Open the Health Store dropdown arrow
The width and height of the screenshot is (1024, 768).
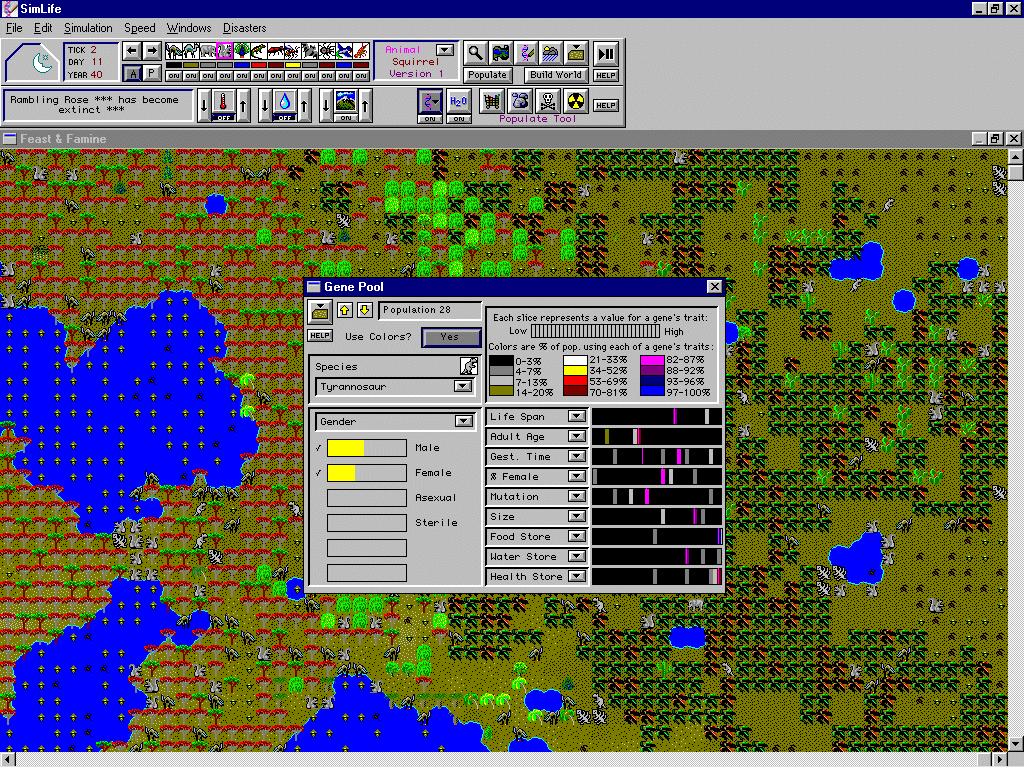[576, 576]
